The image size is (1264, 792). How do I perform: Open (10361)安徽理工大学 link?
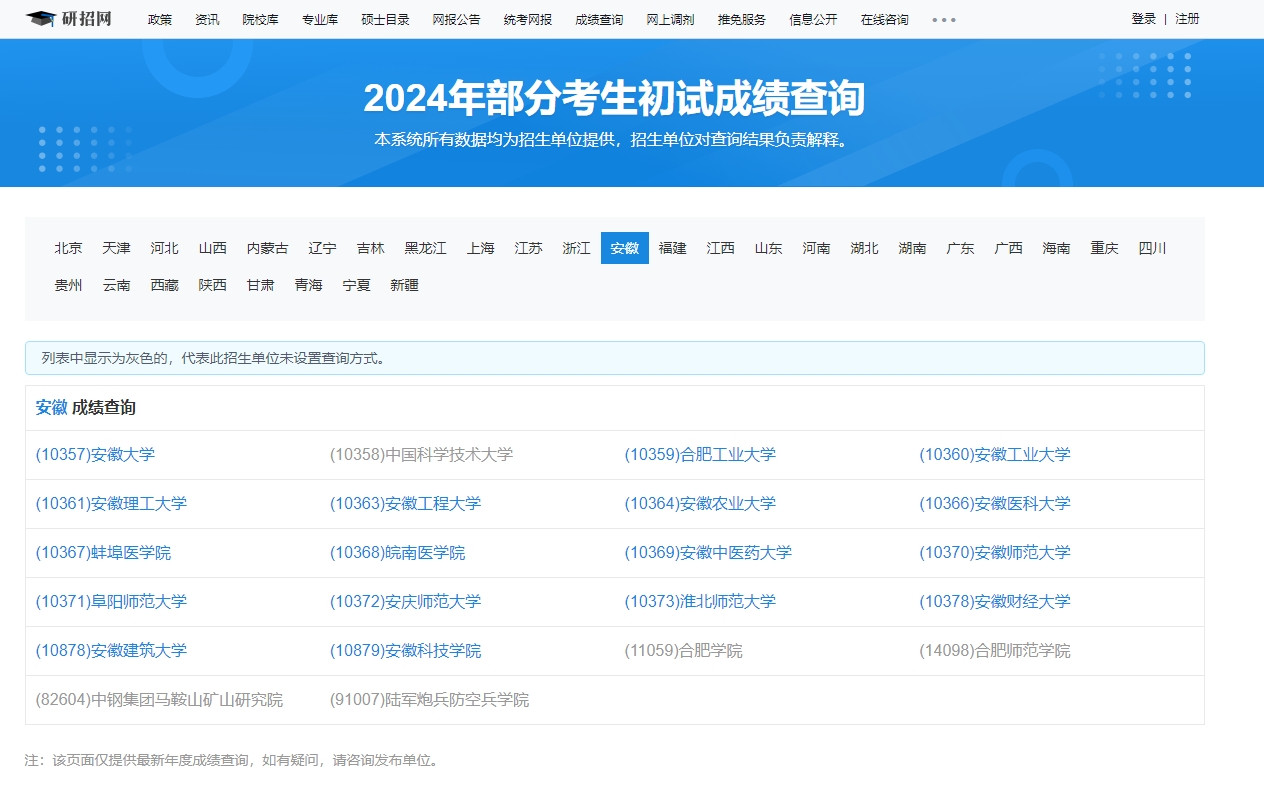(x=111, y=503)
